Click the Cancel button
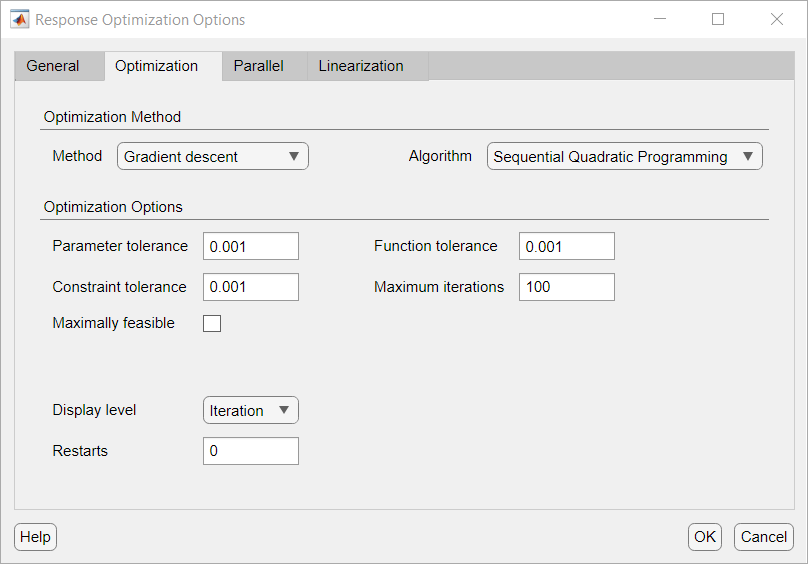The width and height of the screenshot is (808, 564). (x=763, y=537)
